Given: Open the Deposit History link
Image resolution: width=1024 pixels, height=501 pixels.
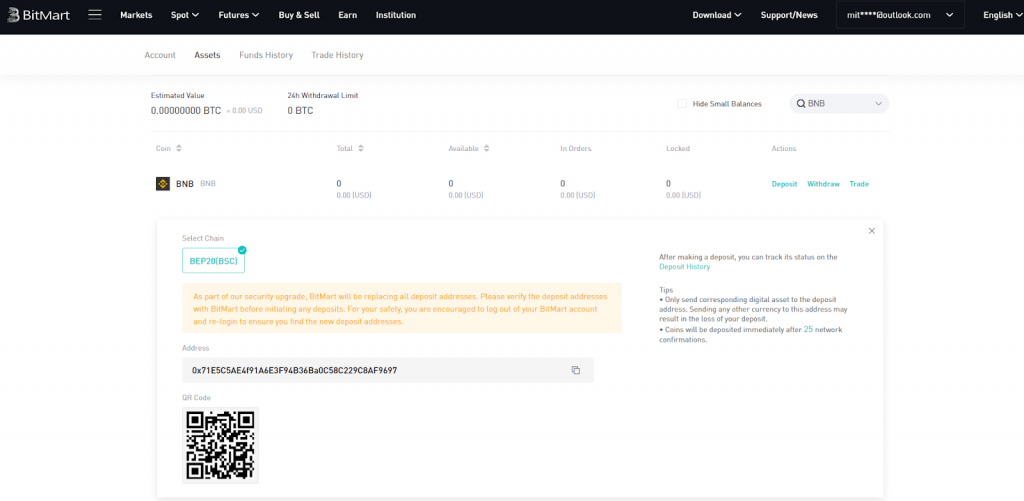Looking at the screenshot, I should click(684, 267).
